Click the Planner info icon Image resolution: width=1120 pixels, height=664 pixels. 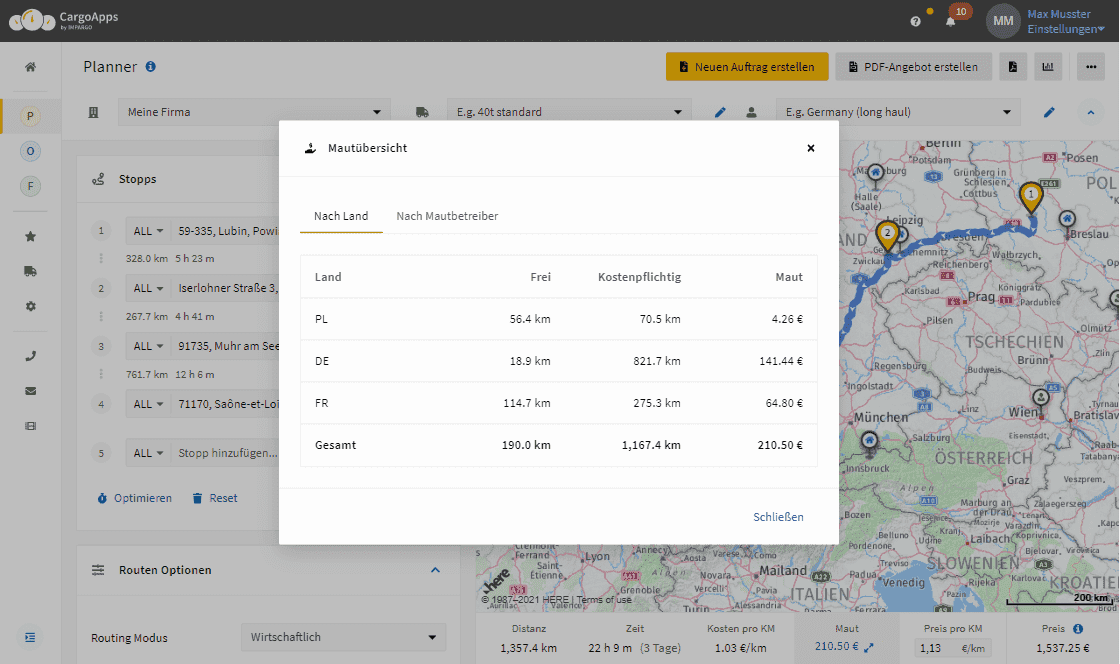point(151,66)
